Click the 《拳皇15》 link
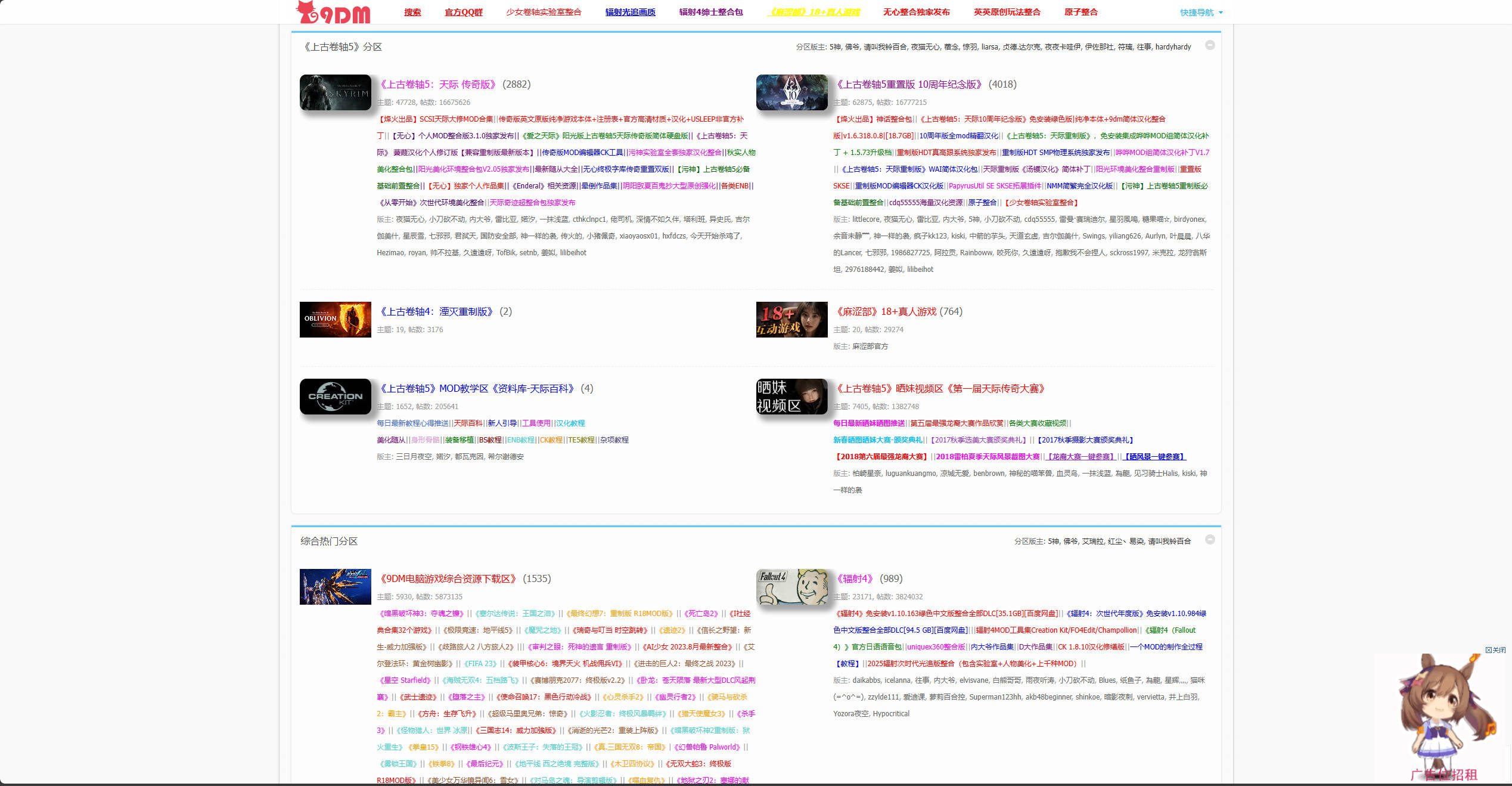This screenshot has width=1512, height=786. click(x=424, y=747)
